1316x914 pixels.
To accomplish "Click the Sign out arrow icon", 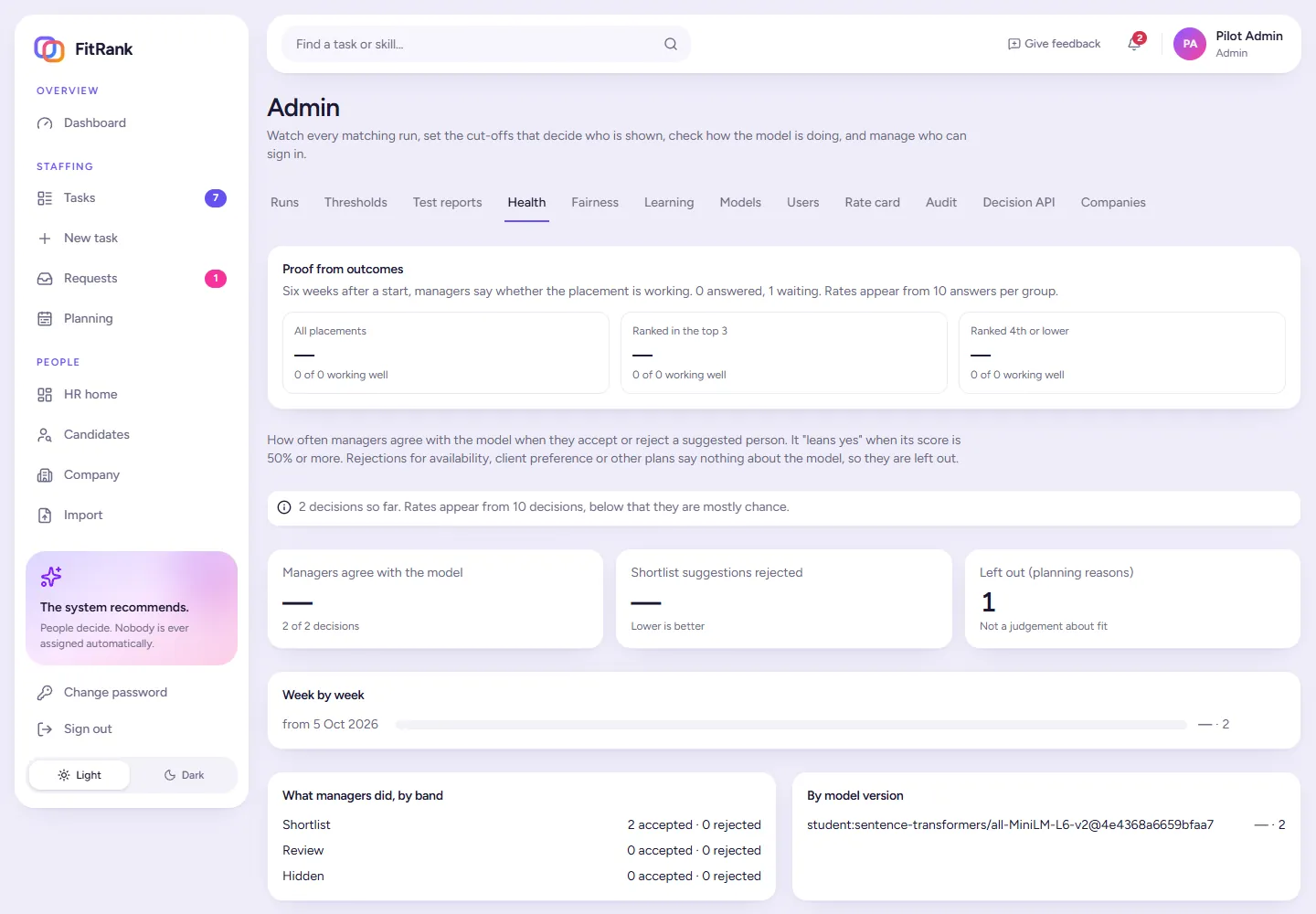I will point(45,729).
